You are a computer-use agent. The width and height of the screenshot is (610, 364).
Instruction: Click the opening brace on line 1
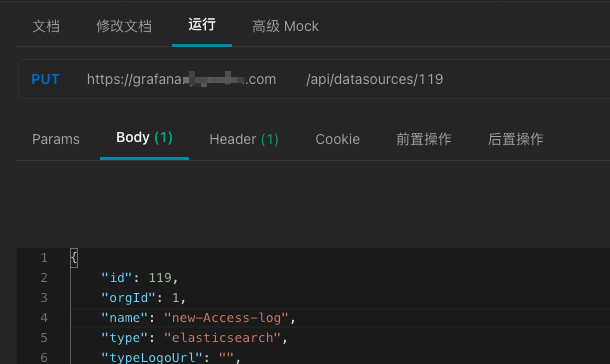[74, 258]
